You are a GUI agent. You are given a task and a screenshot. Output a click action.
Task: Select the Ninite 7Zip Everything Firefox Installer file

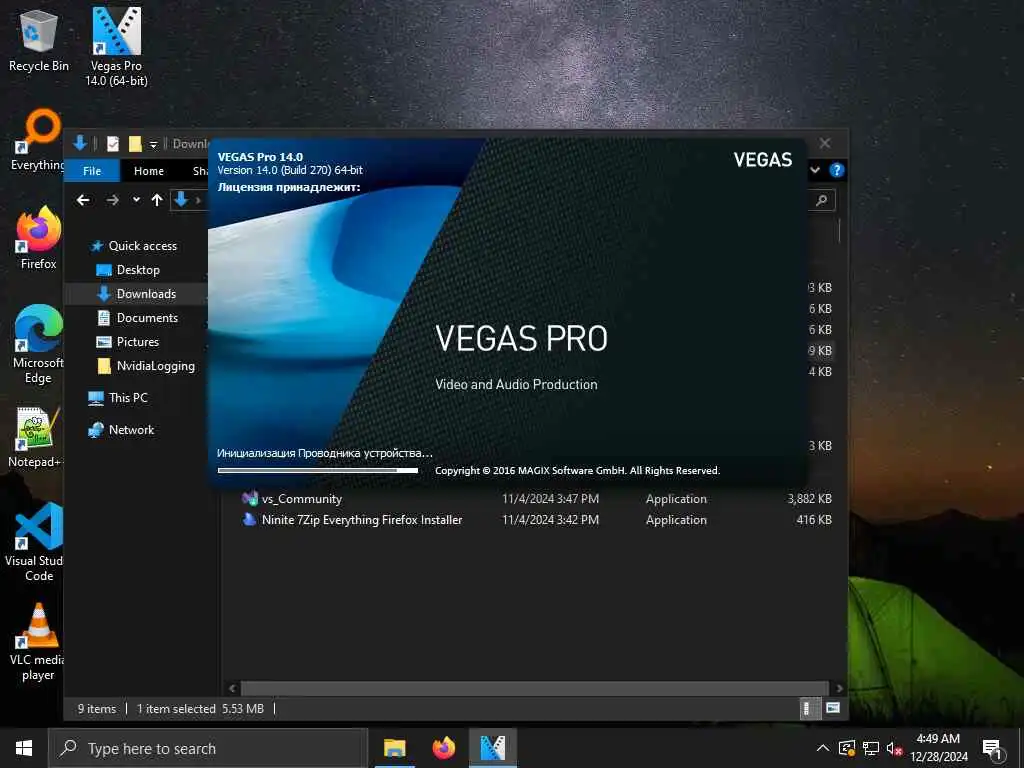click(x=536, y=520)
